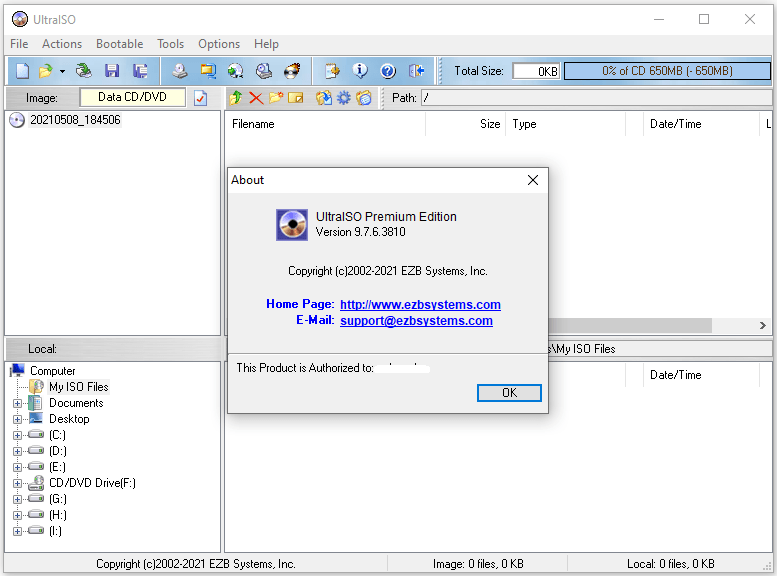Open the Actions menu
This screenshot has width=777, height=576.
[x=62, y=44]
